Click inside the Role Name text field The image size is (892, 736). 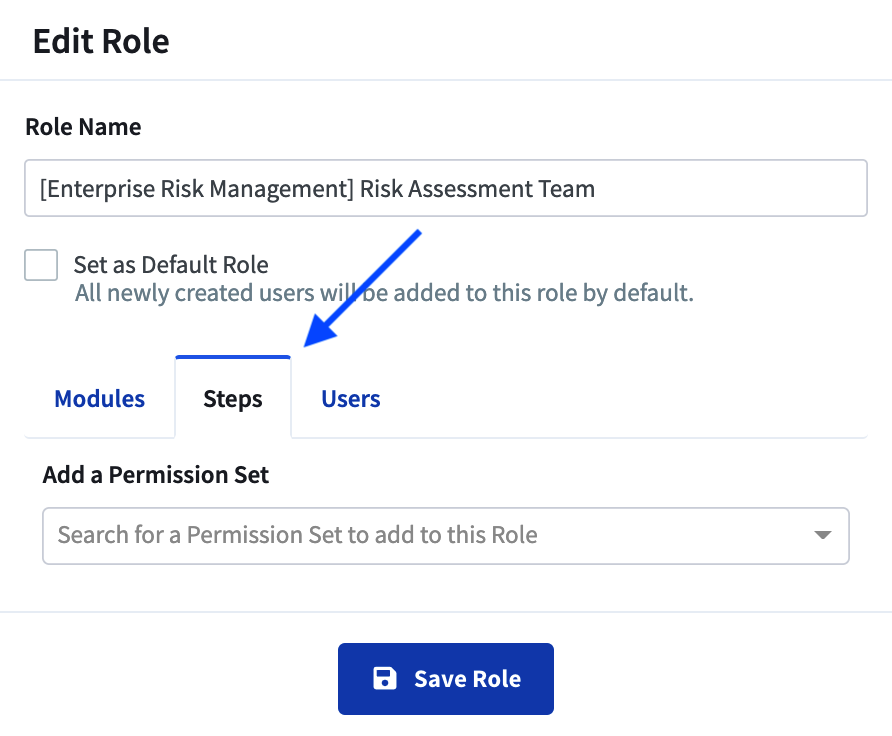pos(445,188)
